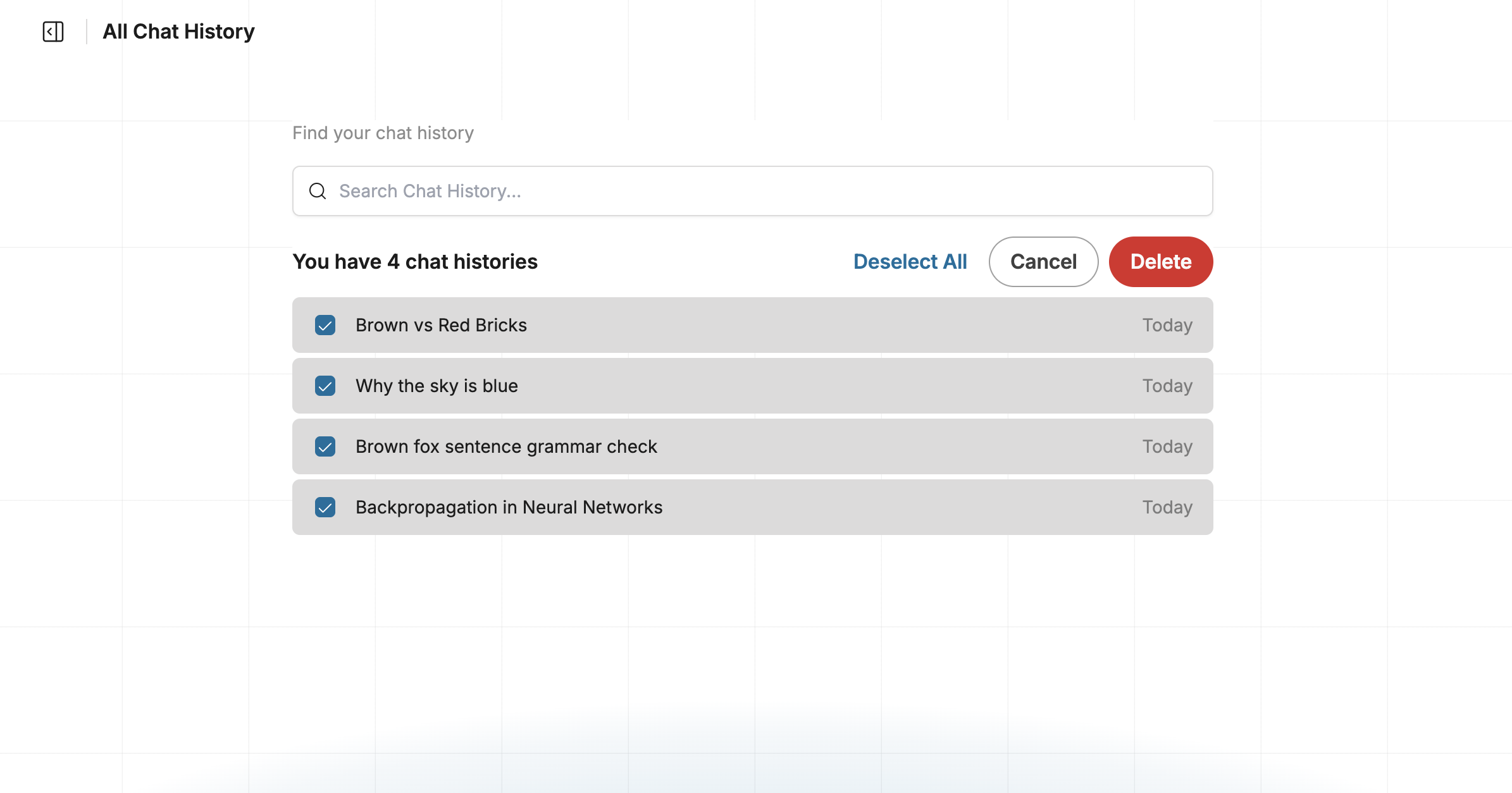Collapse the sidebar panel icon
Screen dimensions: 1512x793
tap(53, 32)
